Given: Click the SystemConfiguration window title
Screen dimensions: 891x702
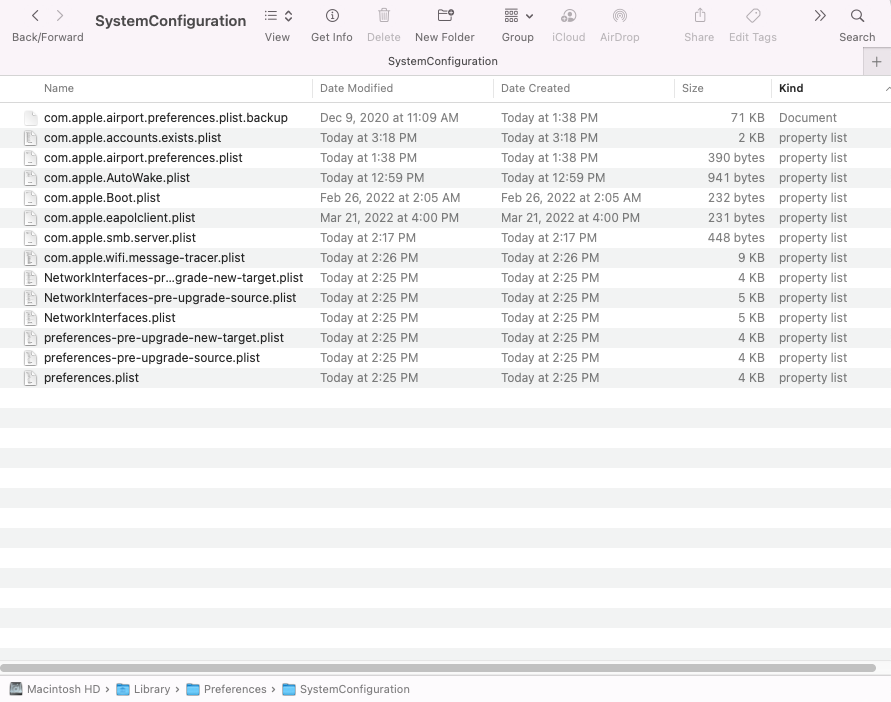Looking at the screenshot, I should (170, 21).
